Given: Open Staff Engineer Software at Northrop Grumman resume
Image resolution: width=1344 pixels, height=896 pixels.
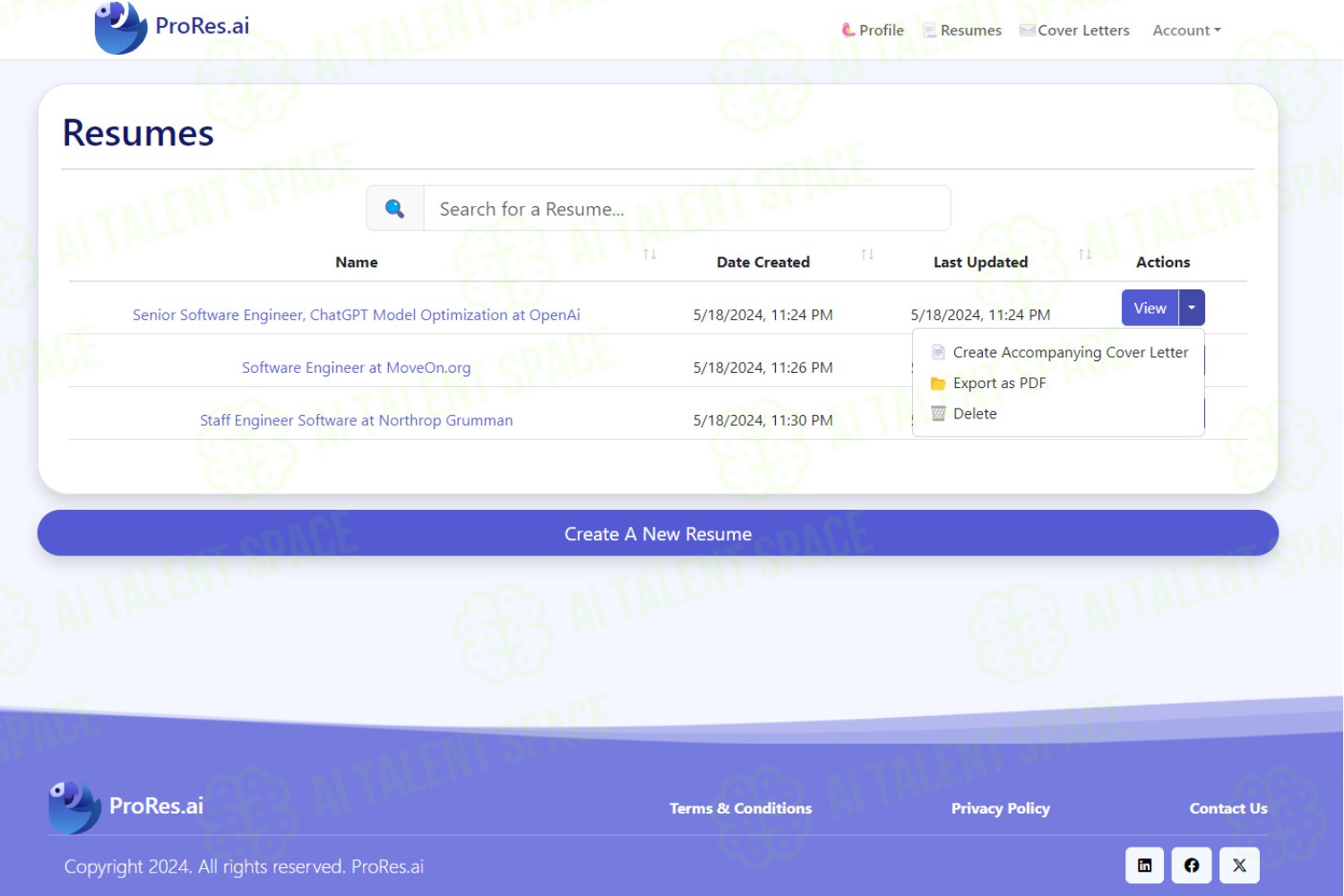Looking at the screenshot, I should tap(357, 420).
